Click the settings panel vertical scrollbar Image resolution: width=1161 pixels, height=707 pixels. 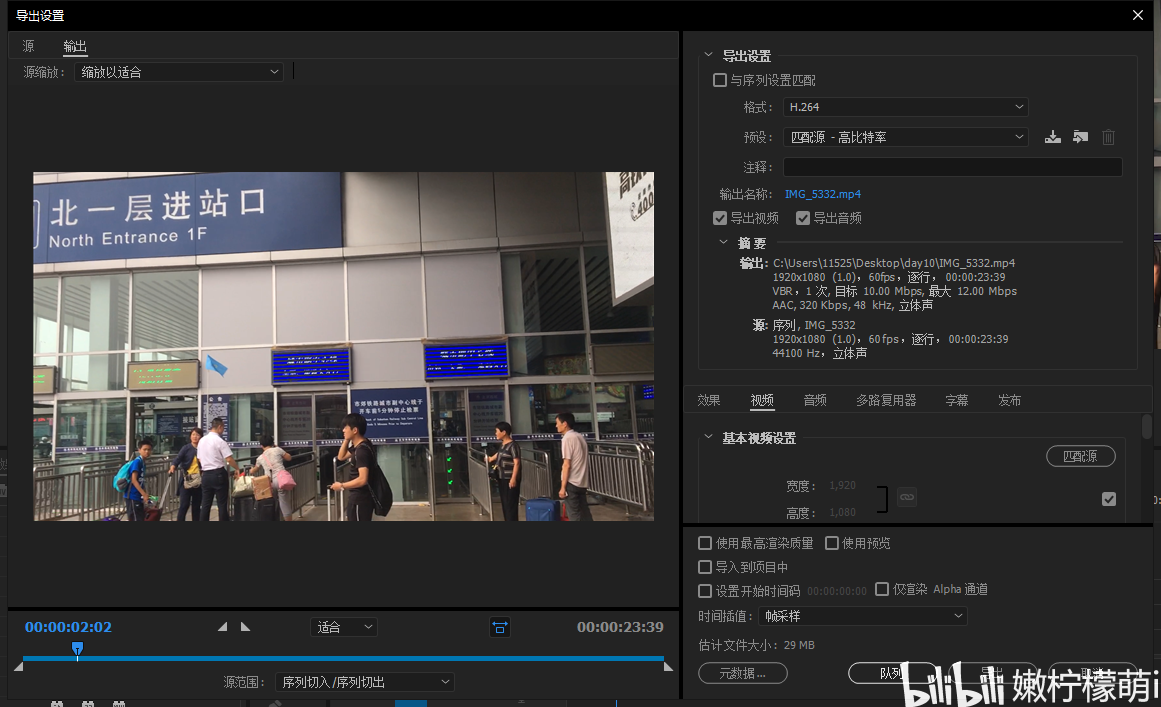(x=1147, y=427)
